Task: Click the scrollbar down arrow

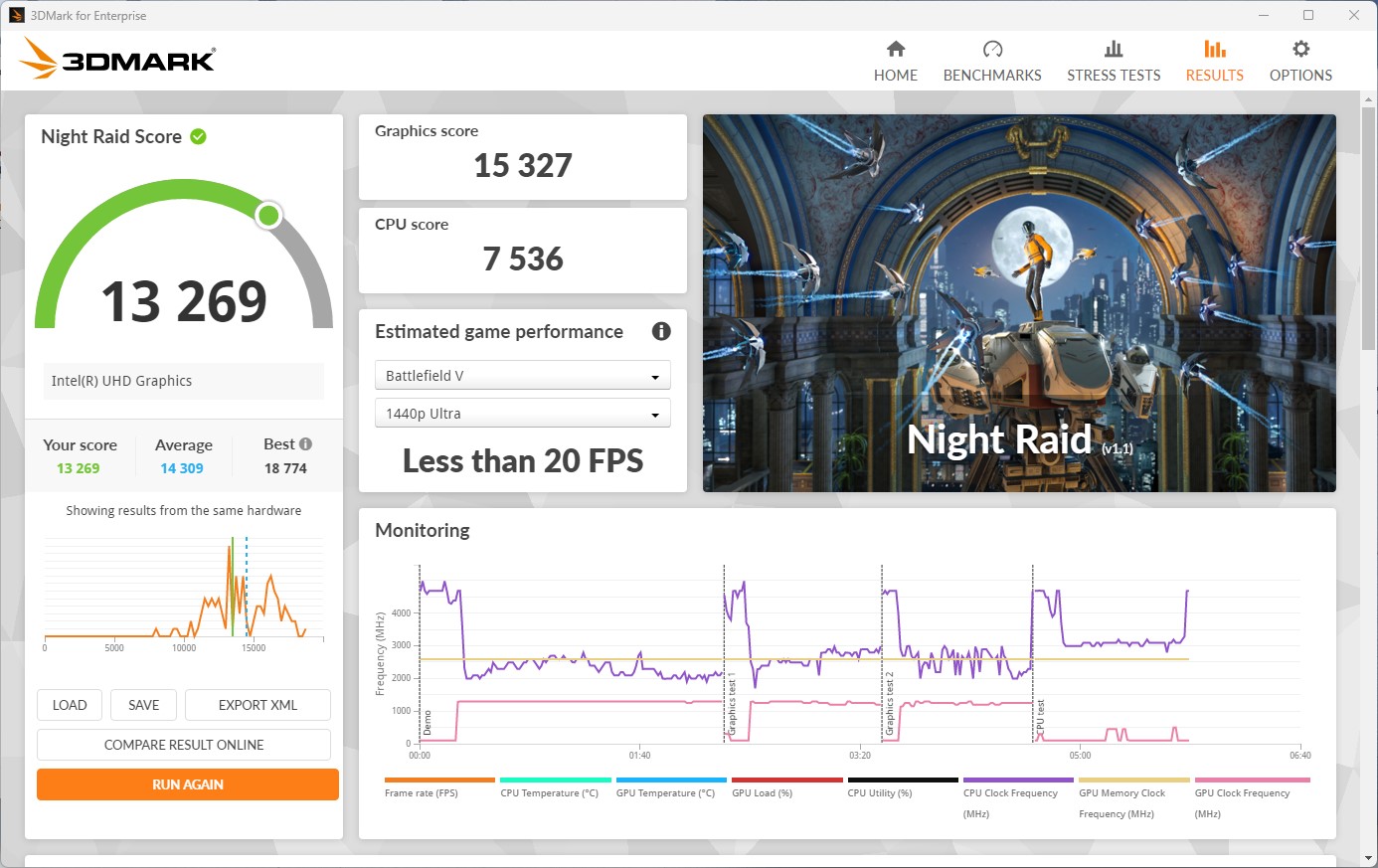Action: (x=1369, y=857)
